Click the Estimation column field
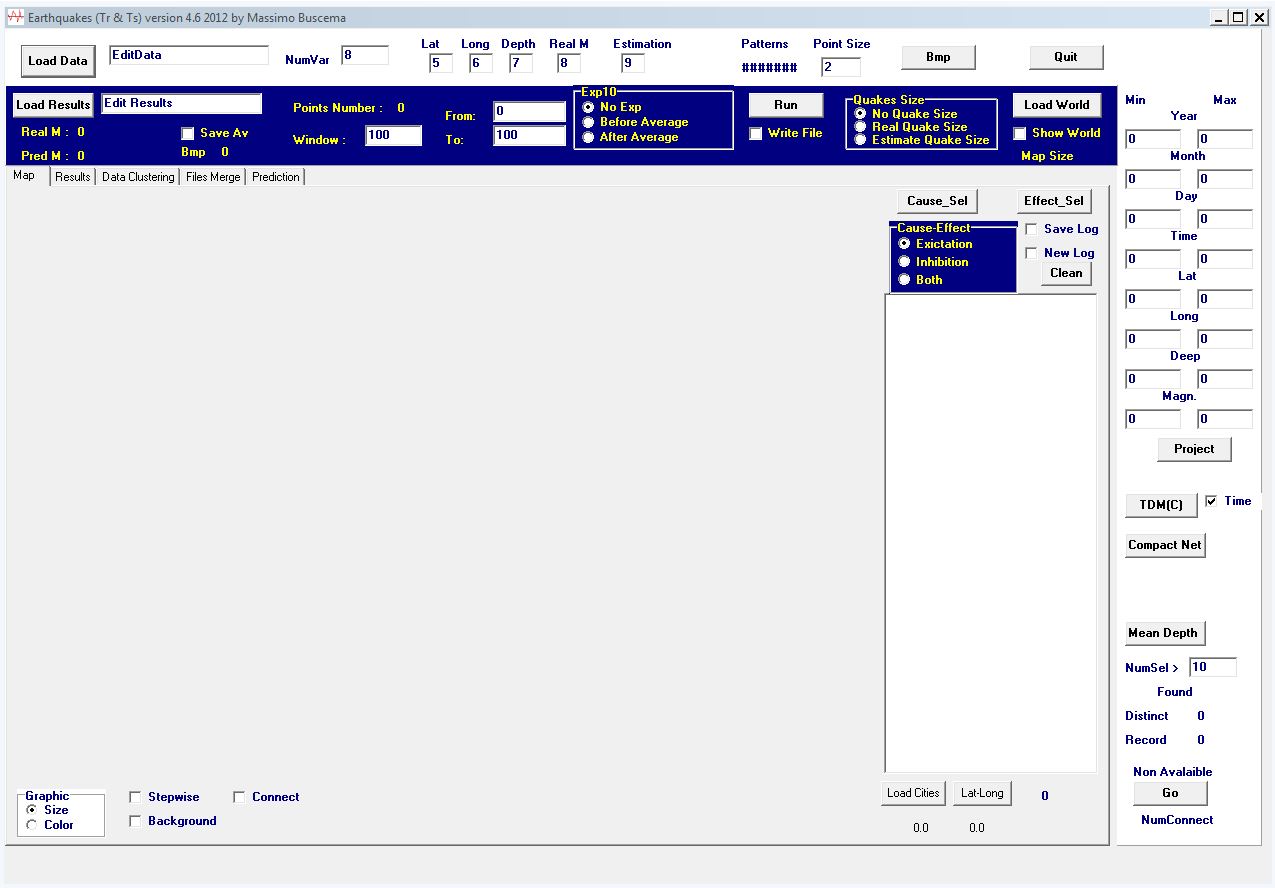The width and height of the screenshot is (1275, 888). 633,64
